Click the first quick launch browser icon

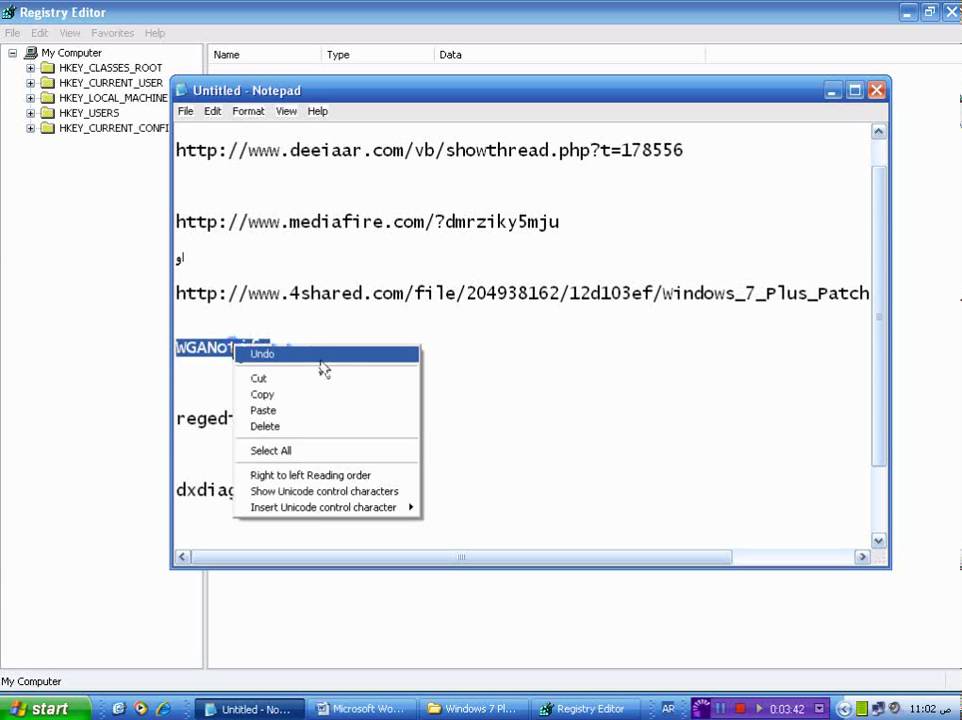click(119, 708)
